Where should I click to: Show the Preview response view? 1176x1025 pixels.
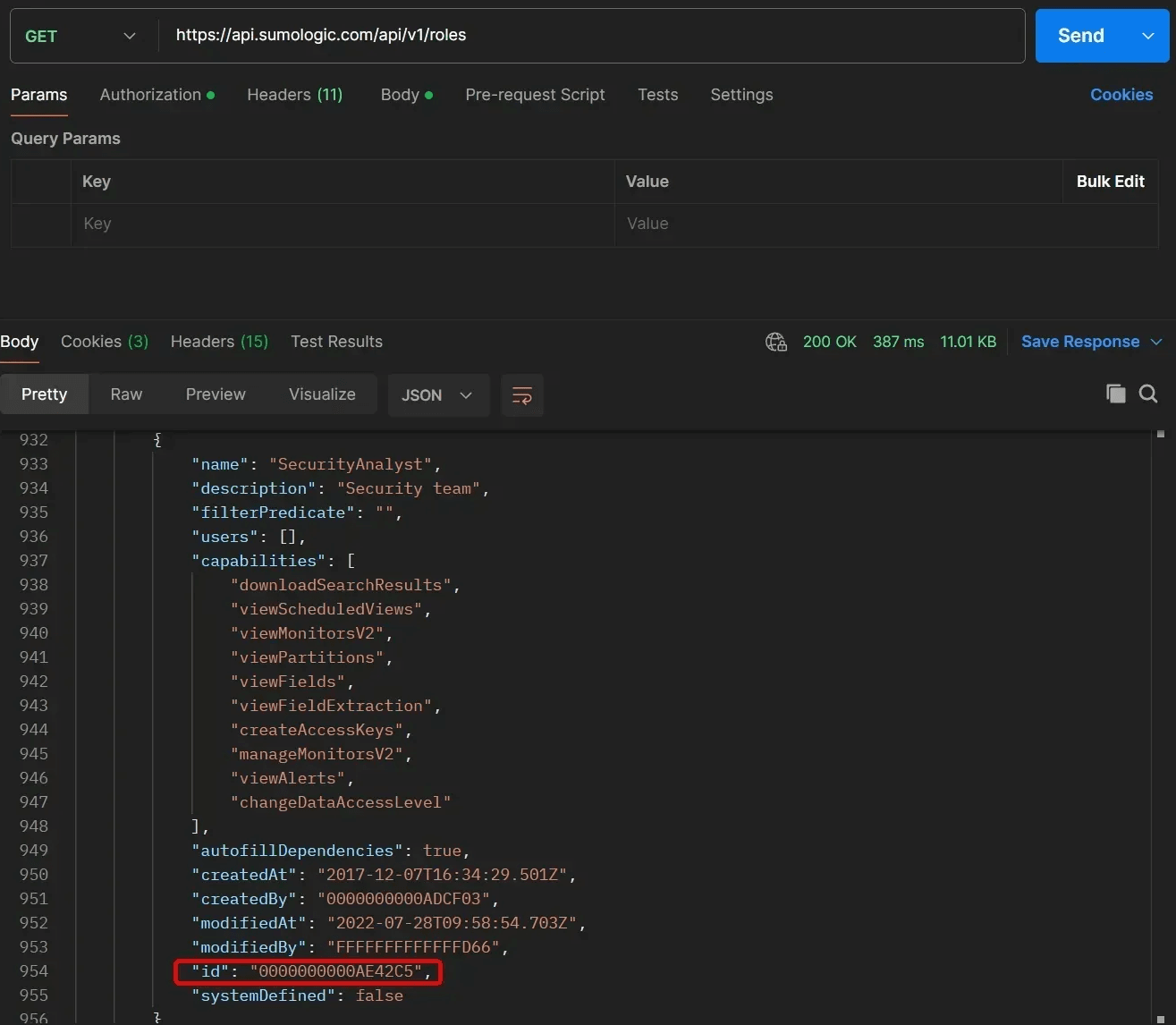point(216,394)
